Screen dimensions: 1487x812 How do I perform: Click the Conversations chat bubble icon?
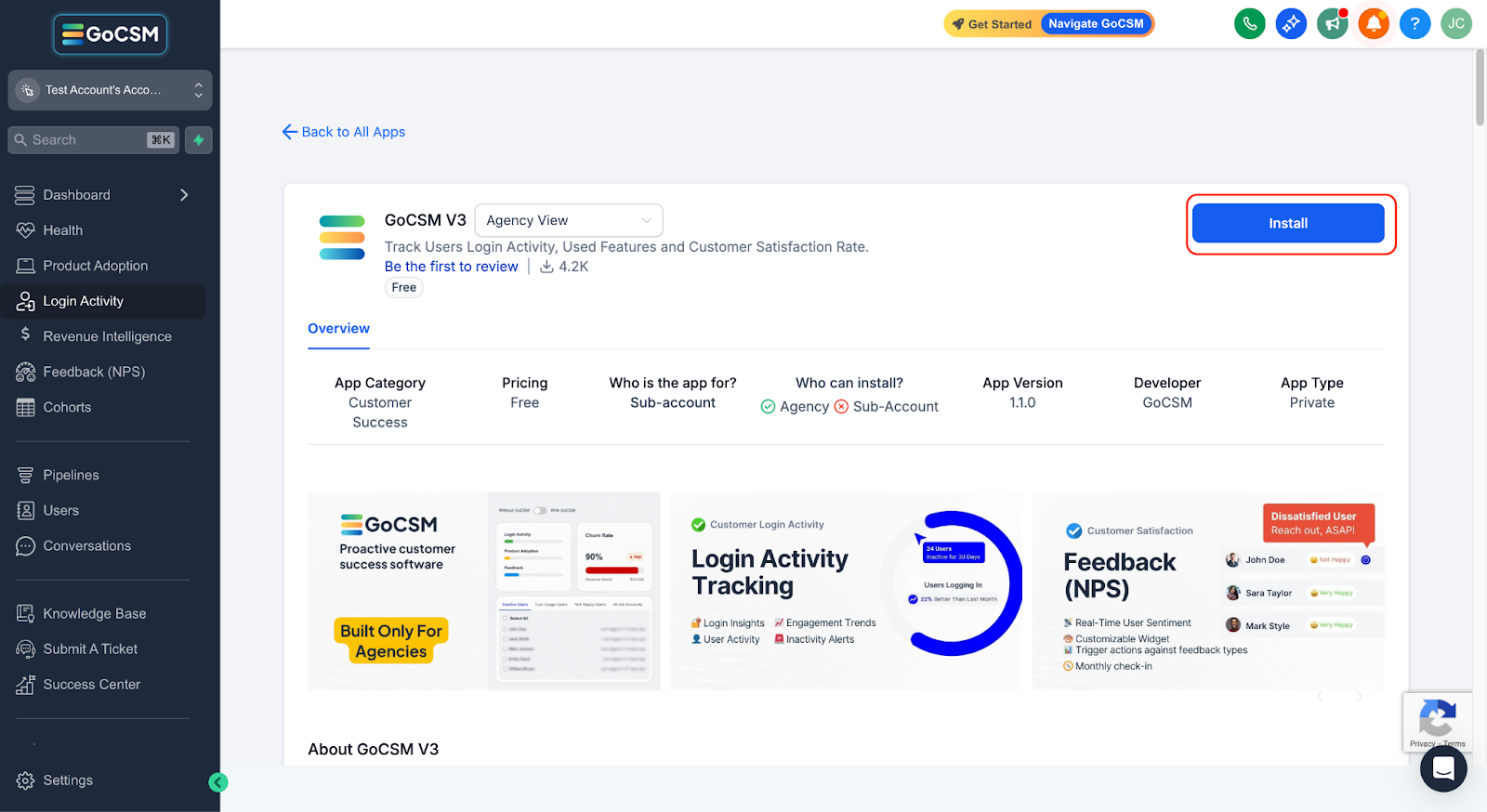point(25,546)
